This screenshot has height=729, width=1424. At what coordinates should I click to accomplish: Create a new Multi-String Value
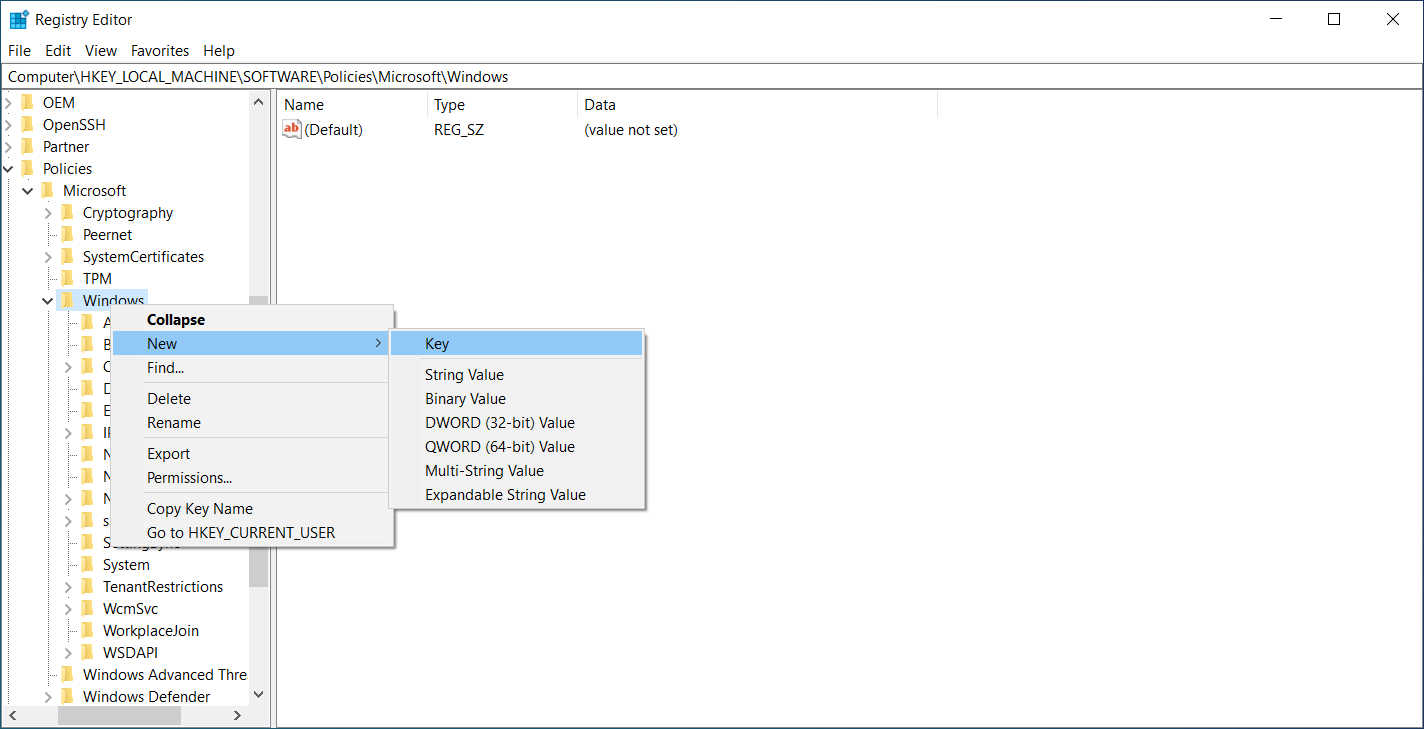coord(517,470)
